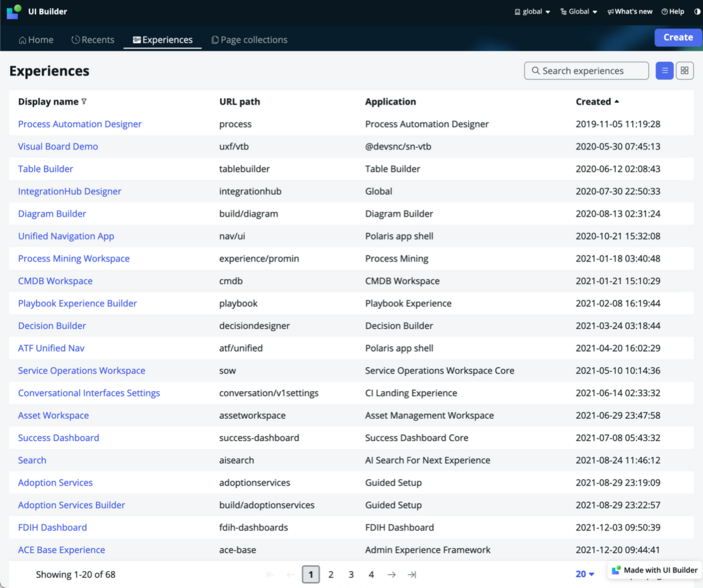Open Process Mining Workspace link
This screenshot has height=588, width=703.
pyautogui.click(x=74, y=259)
